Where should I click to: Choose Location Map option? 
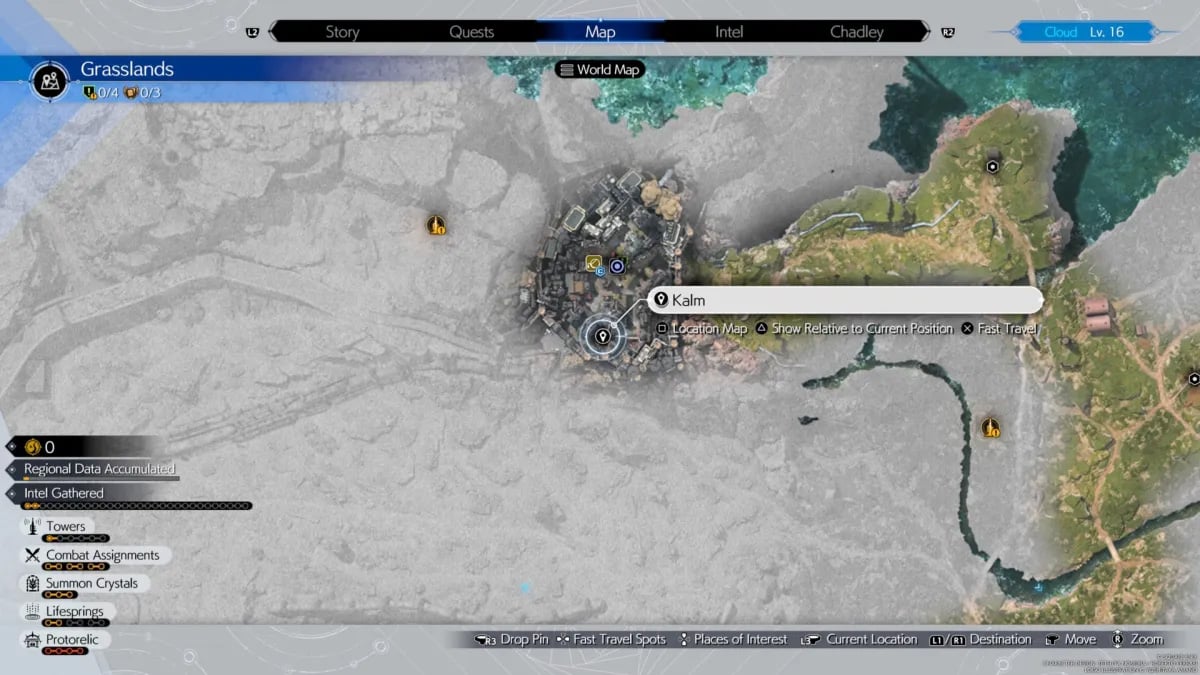pyautogui.click(x=702, y=329)
